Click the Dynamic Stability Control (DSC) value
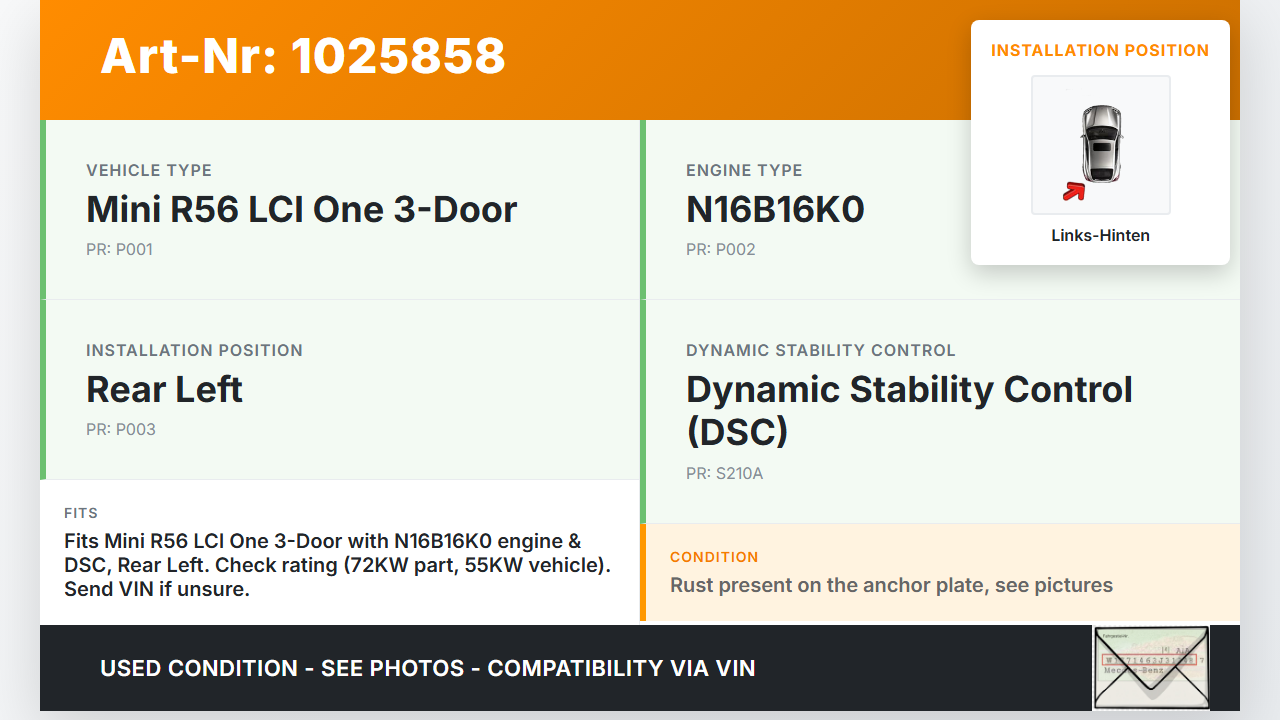The width and height of the screenshot is (1280, 720). point(909,410)
